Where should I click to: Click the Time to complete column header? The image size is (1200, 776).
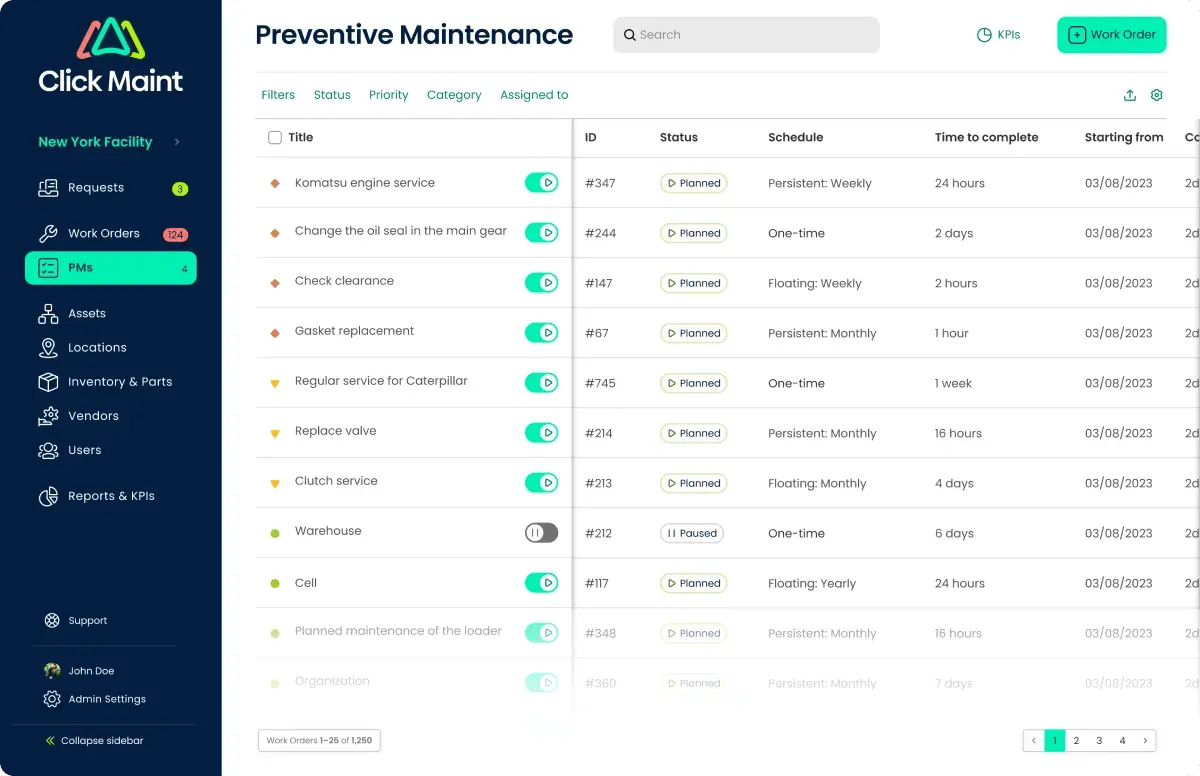[987, 138]
